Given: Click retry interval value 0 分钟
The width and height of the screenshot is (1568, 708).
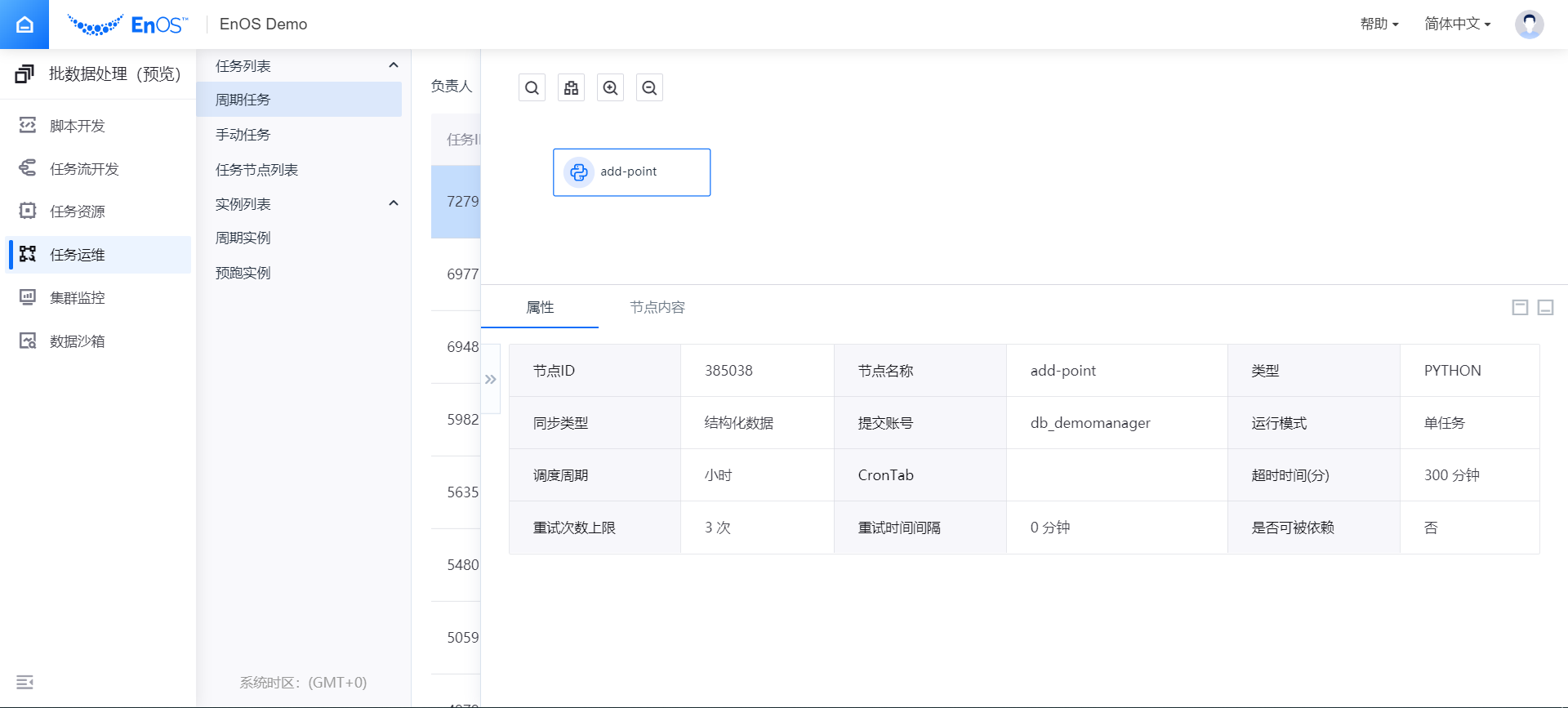Looking at the screenshot, I should pos(1049,528).
